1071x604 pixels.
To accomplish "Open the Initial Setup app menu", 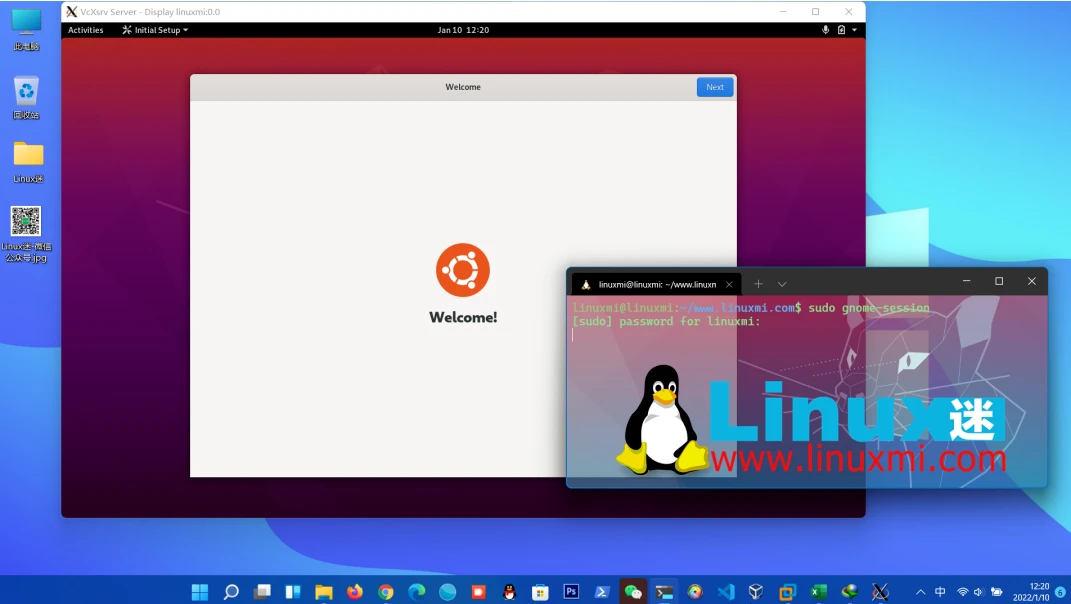I will [155, 30].
